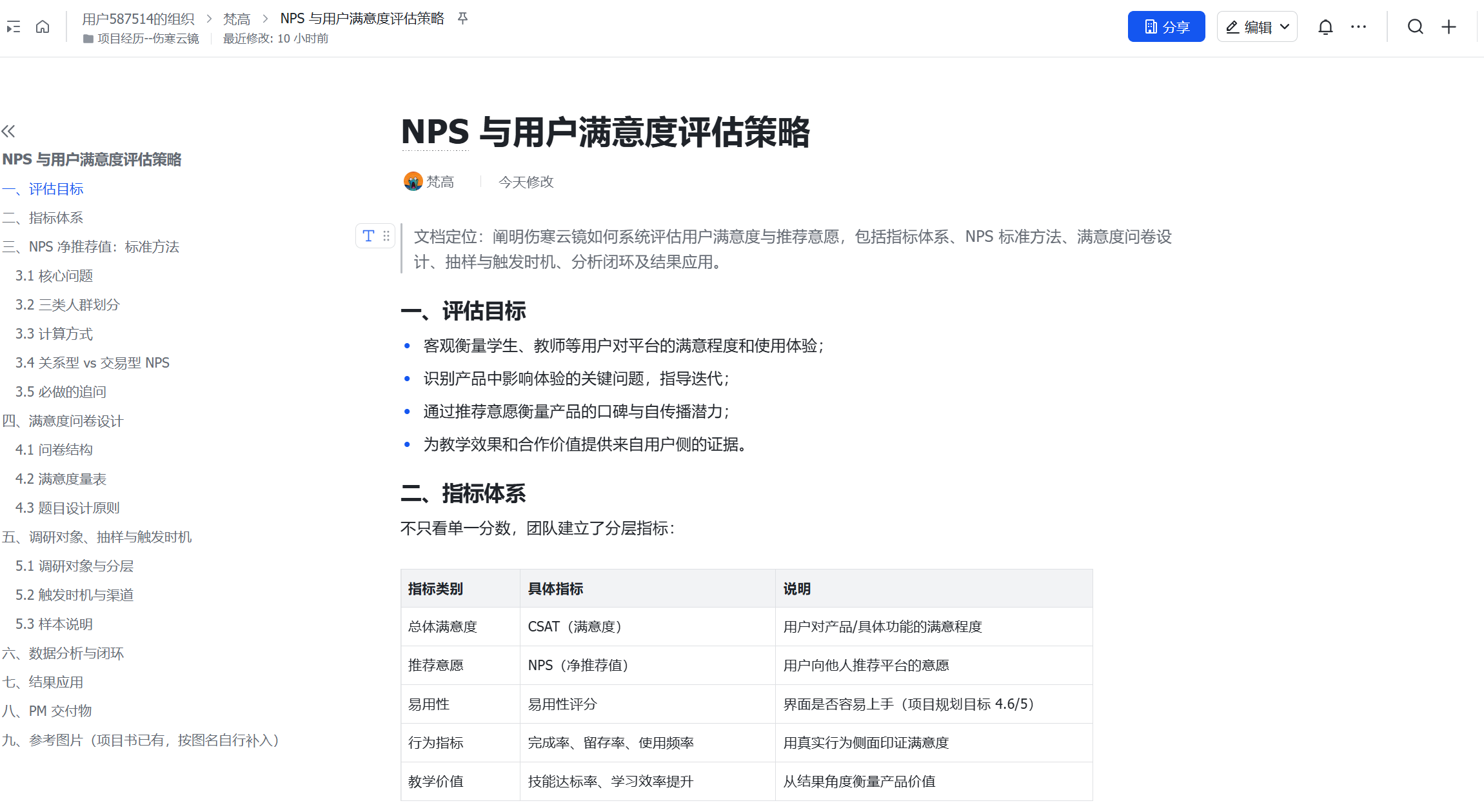Jump to 八、PM 交付物 in outline
Image resolution: width=1484 pixels, height=812 pixels.
point(47,711)
